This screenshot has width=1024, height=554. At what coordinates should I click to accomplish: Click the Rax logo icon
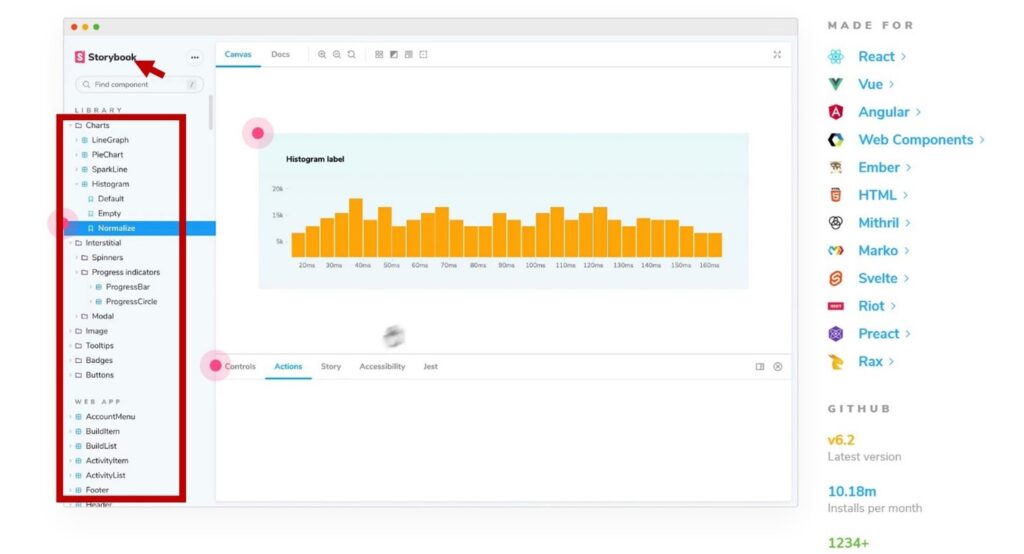(x=835, y=362)
